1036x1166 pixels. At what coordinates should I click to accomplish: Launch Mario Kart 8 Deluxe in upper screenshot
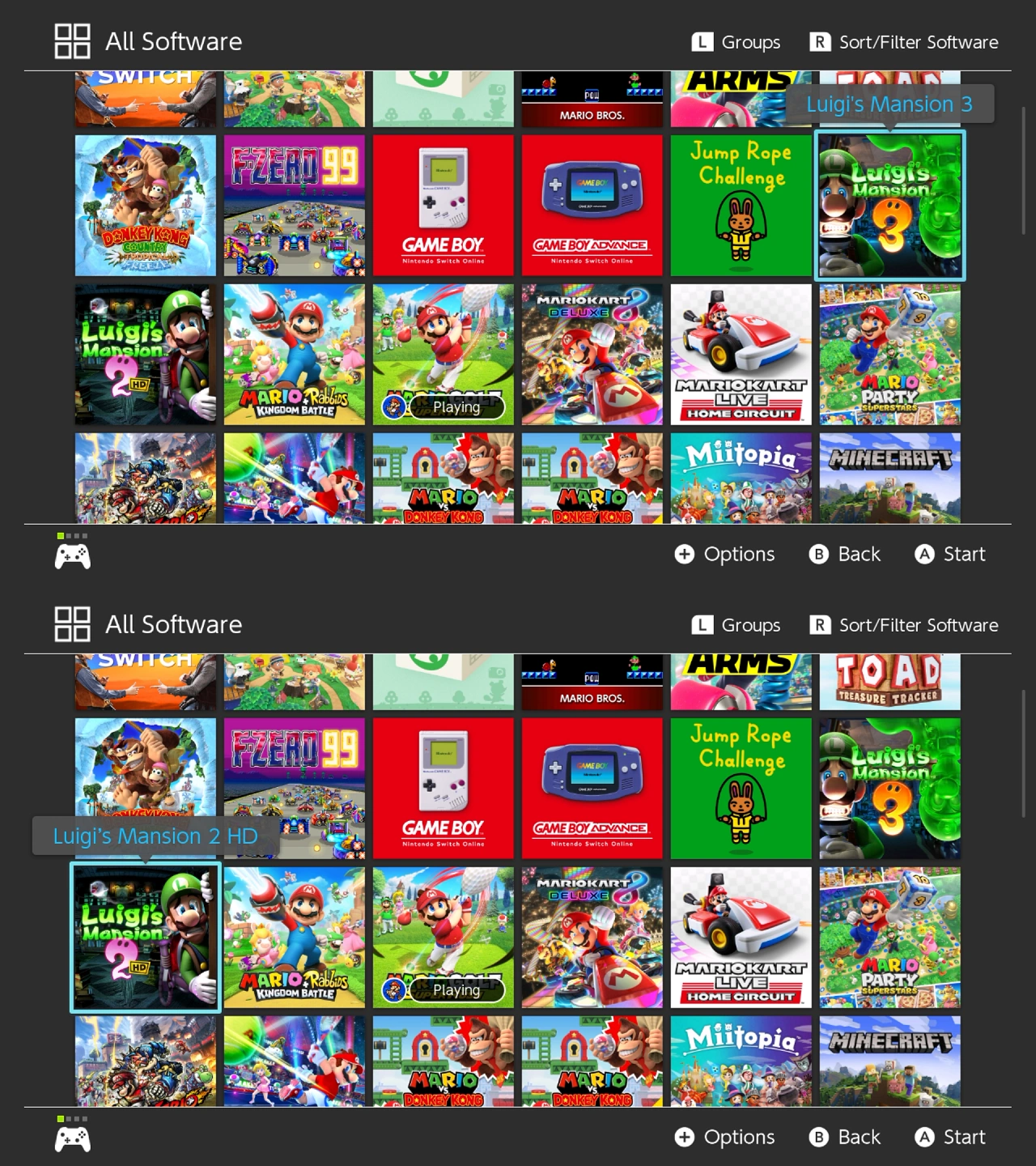(592, 355)
